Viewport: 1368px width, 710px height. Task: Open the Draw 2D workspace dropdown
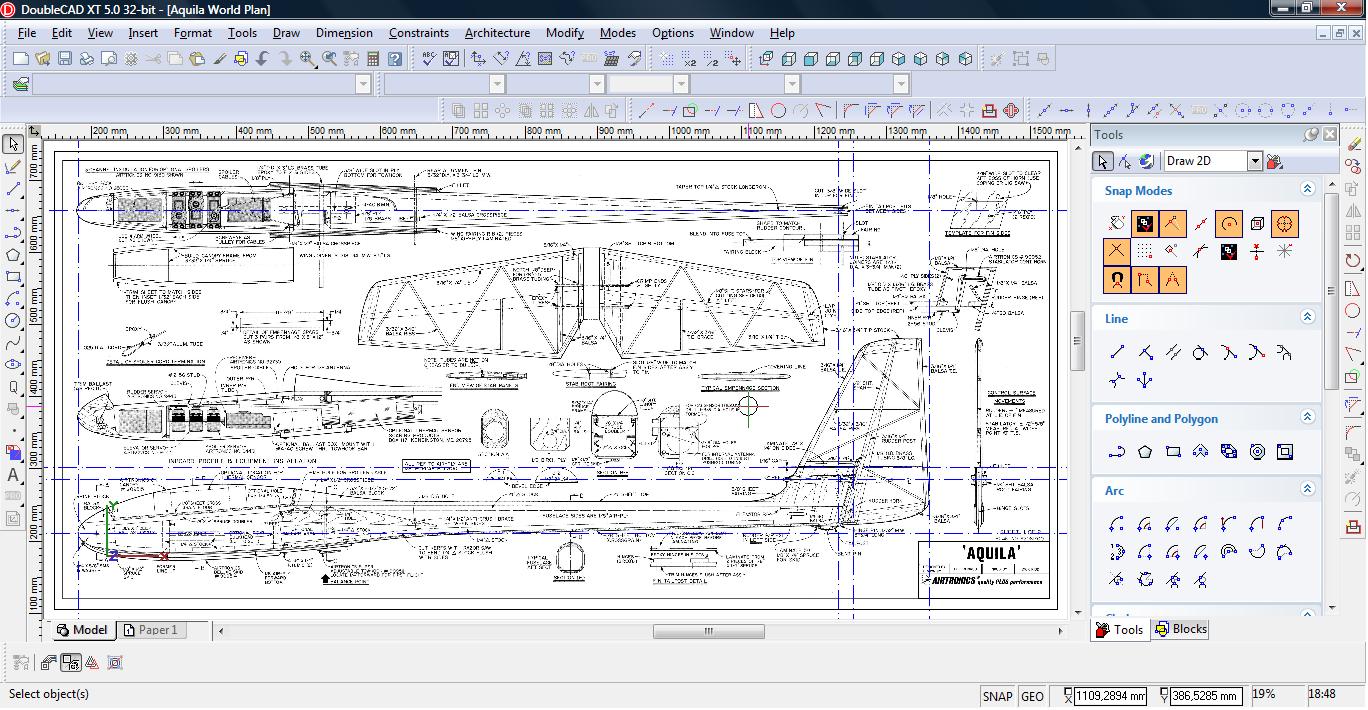[x=1254, y=161]
